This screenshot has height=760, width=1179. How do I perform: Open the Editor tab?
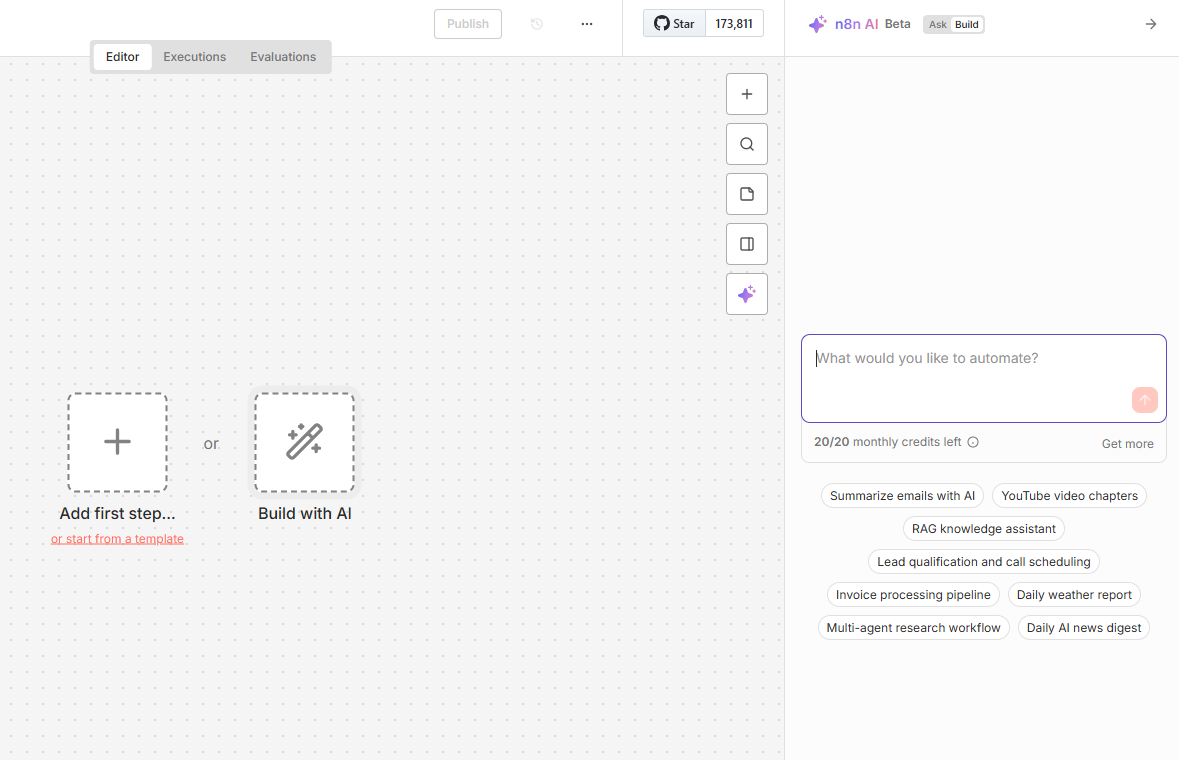pos(123,57)
